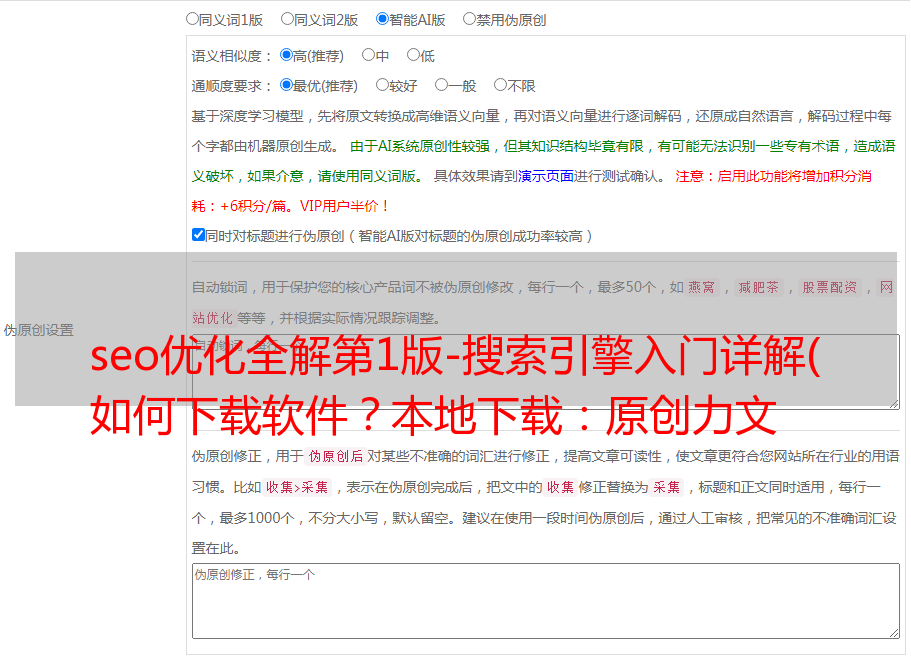
Task: Set 通顺度要求 to 最优(推荐)
Action: (x=286, y=85)
